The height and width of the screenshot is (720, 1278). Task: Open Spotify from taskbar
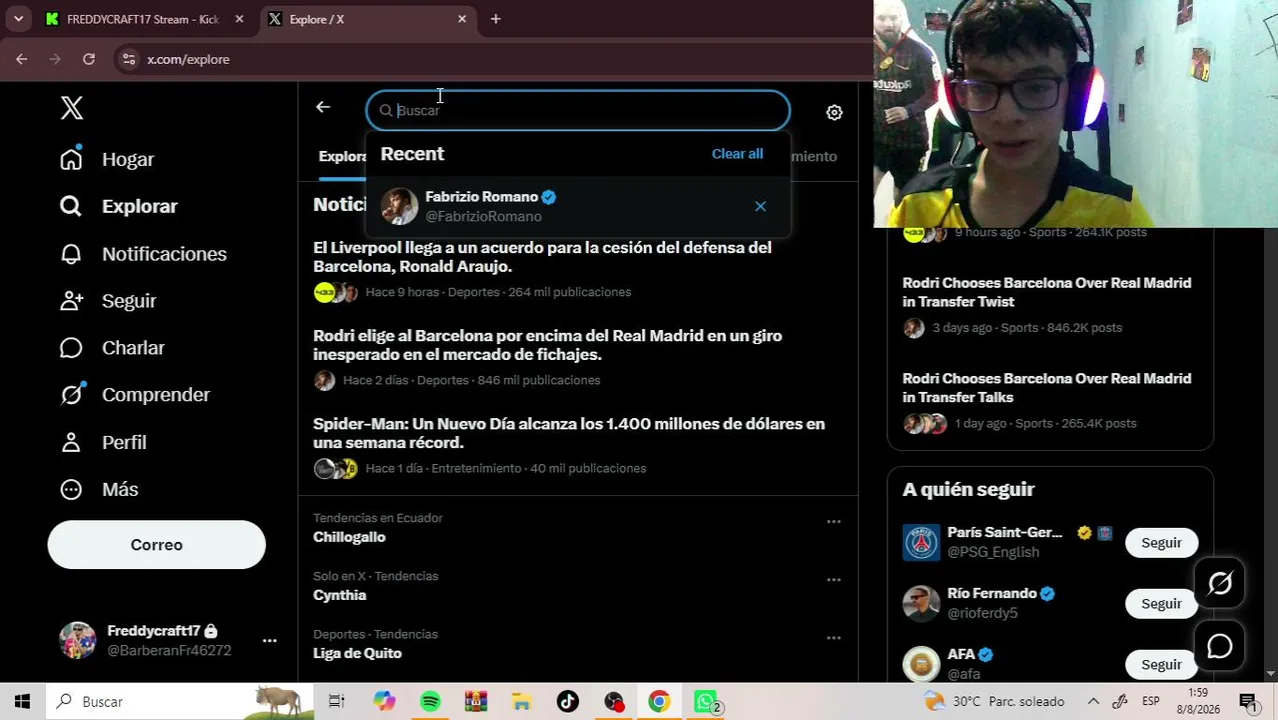430,702
